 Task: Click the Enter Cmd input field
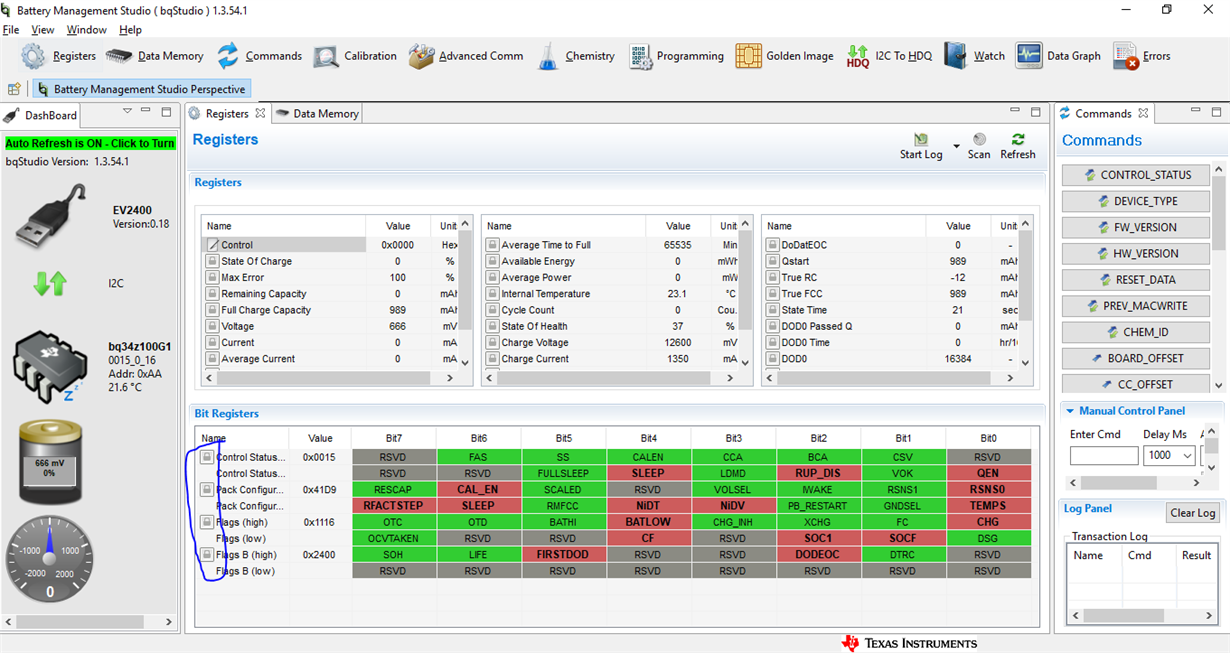[1104, 455]
